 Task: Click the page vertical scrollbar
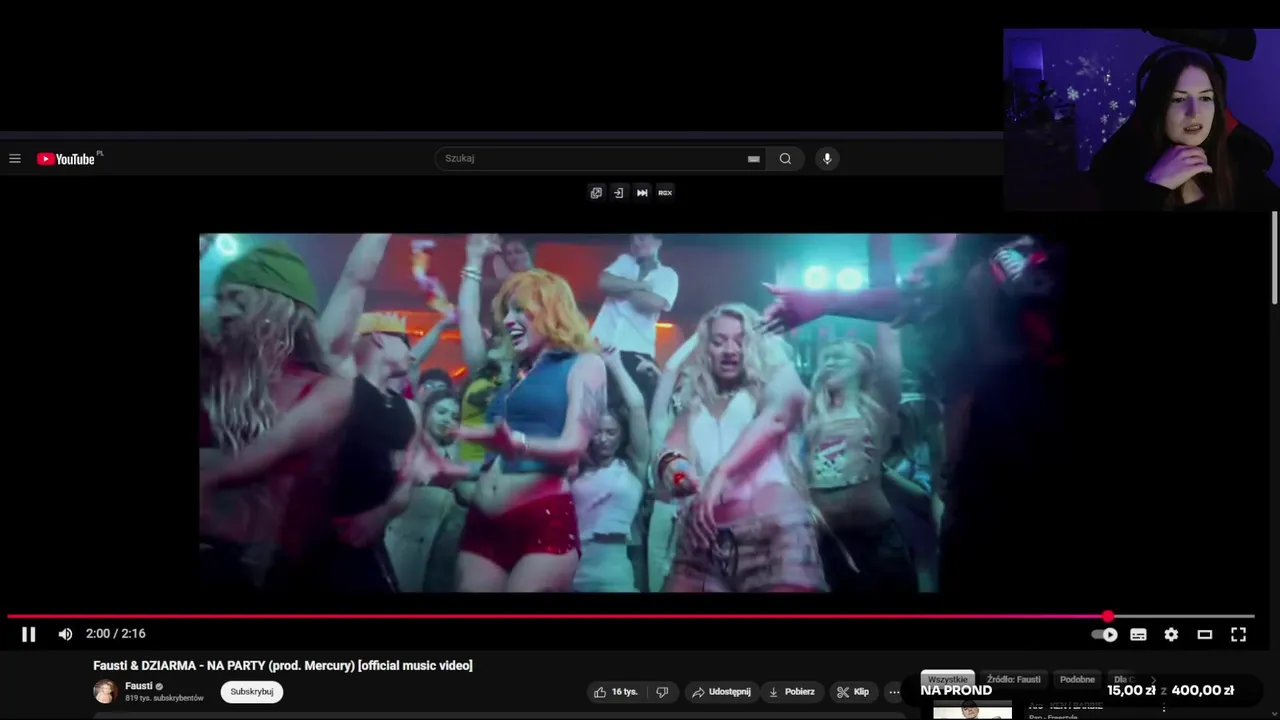(1274, 257)
